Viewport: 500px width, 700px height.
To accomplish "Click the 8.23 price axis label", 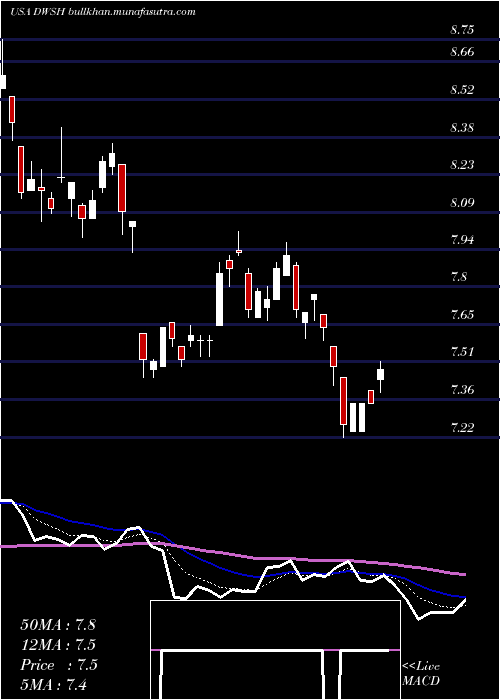I will pyautogui.click(x=462, y=165).
